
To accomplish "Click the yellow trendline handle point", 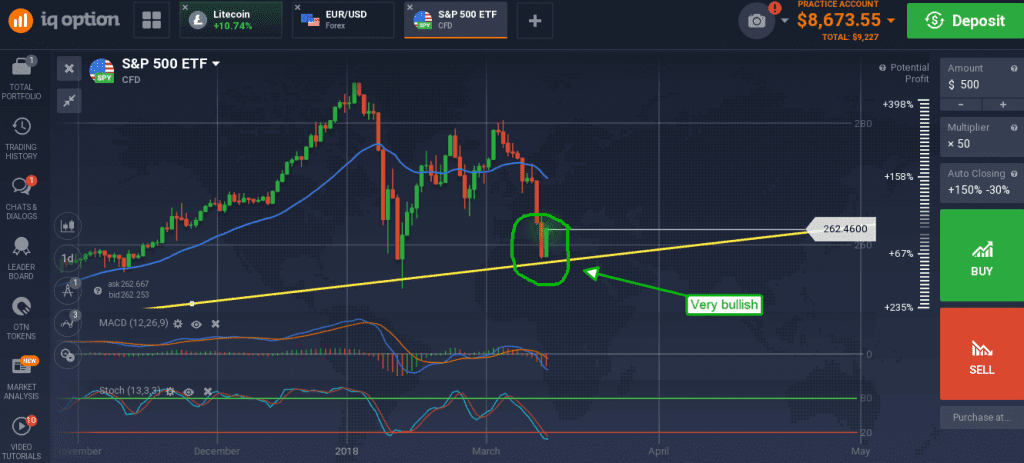I will point(192,304).
